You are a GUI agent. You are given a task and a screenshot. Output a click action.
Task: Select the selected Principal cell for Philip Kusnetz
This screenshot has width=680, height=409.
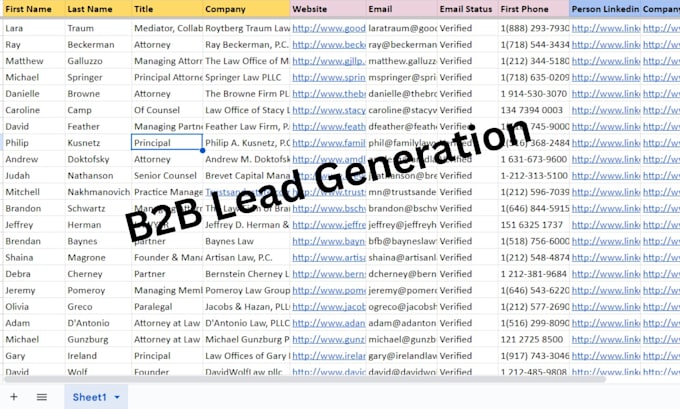tap(167, 143)
